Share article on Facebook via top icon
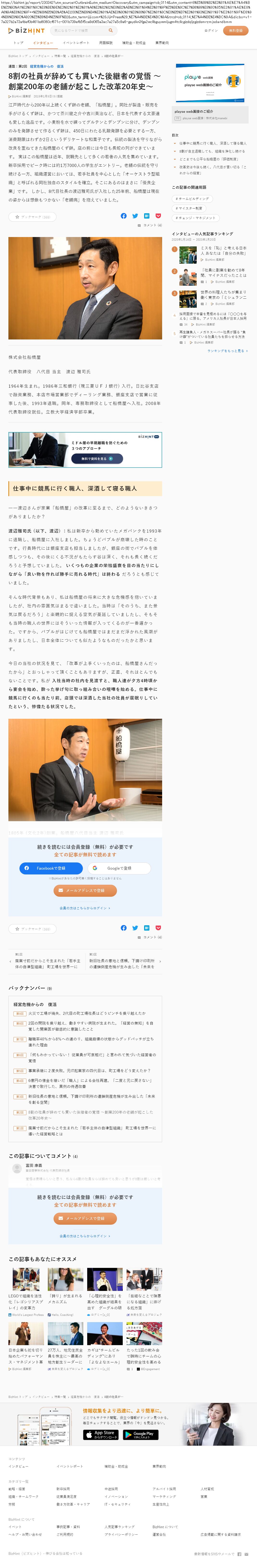The height and width of the screenshot is (1568, 257). coord(124,215)
